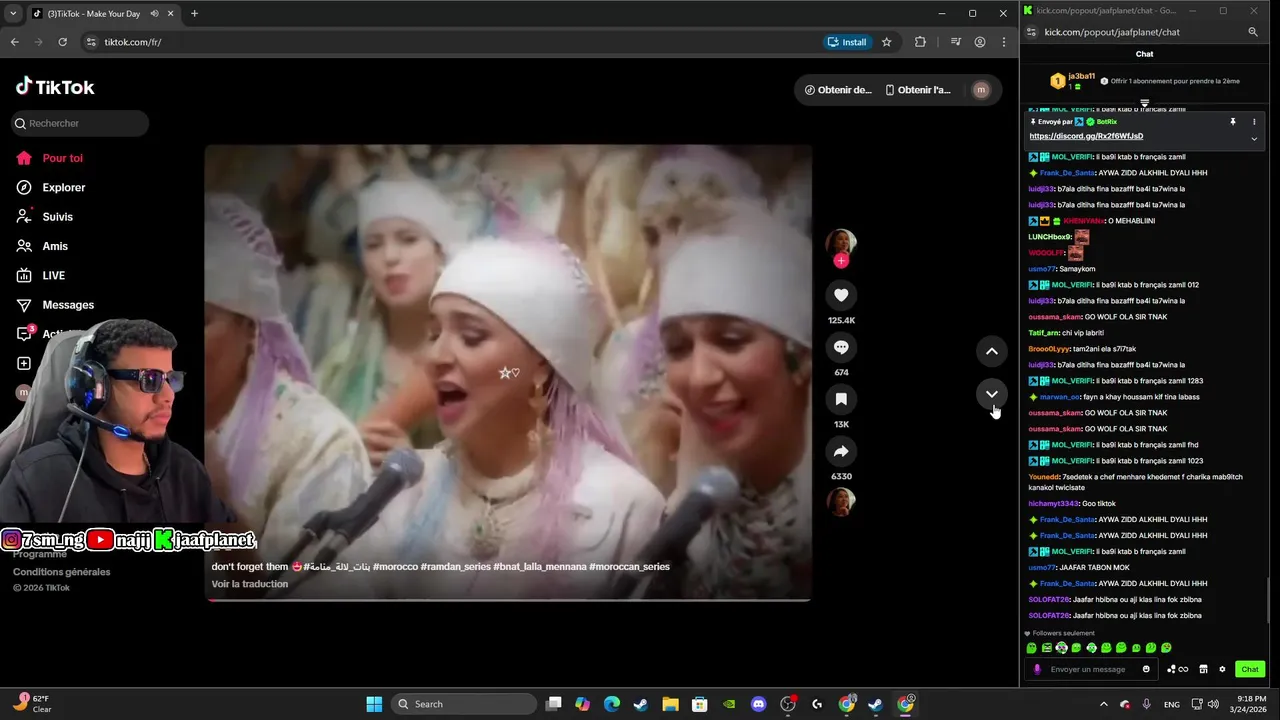This screenshot has height=720, width=1280.
Task: Open Microsoft Edge from the taskbar
Action: pos(611,704)
